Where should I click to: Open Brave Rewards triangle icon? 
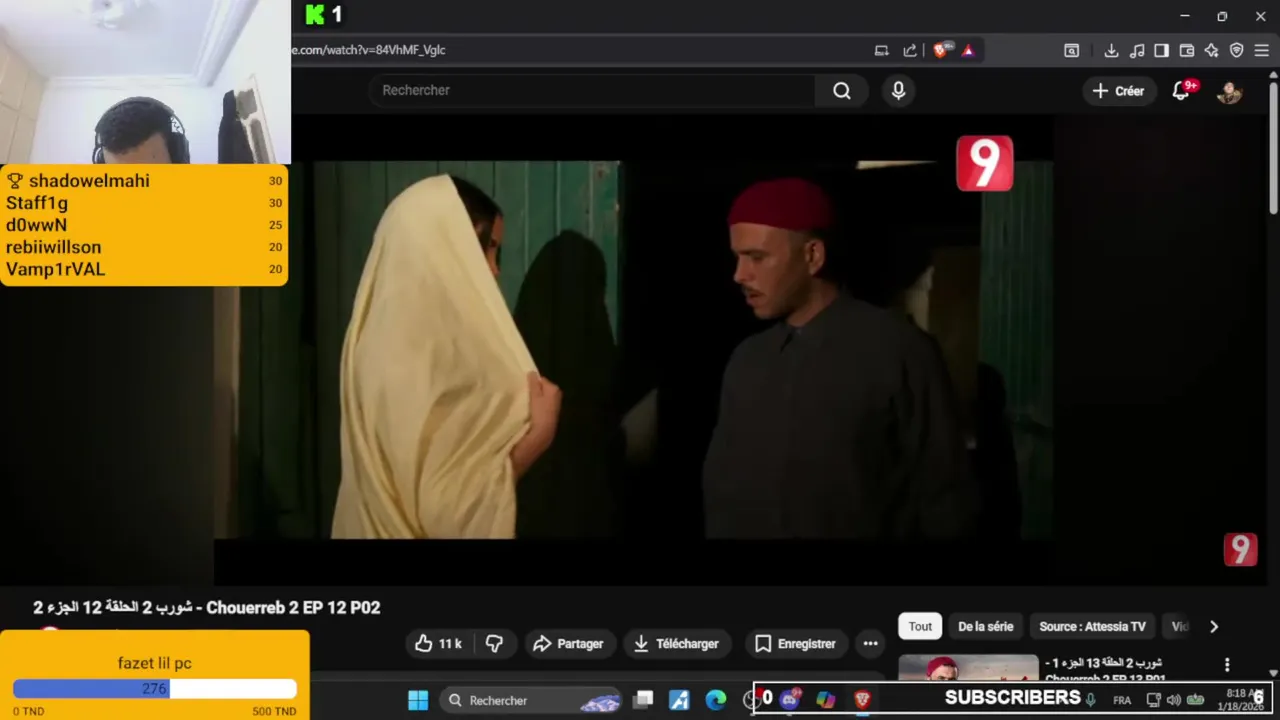(968, 50)
